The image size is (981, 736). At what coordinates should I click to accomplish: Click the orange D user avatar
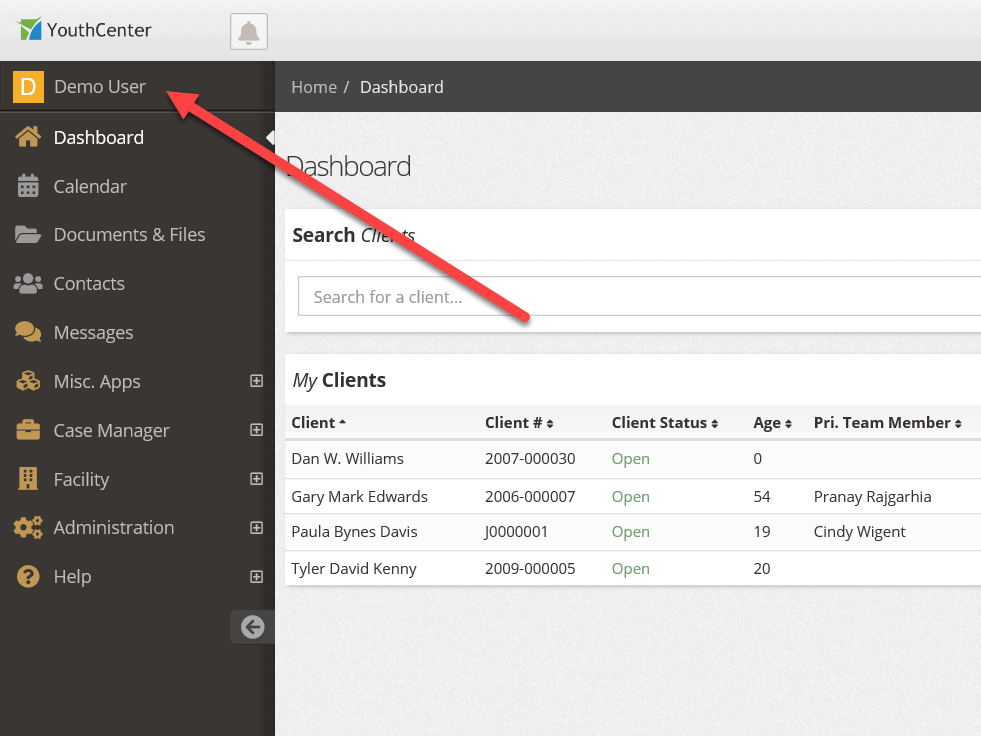coord(28,86)
